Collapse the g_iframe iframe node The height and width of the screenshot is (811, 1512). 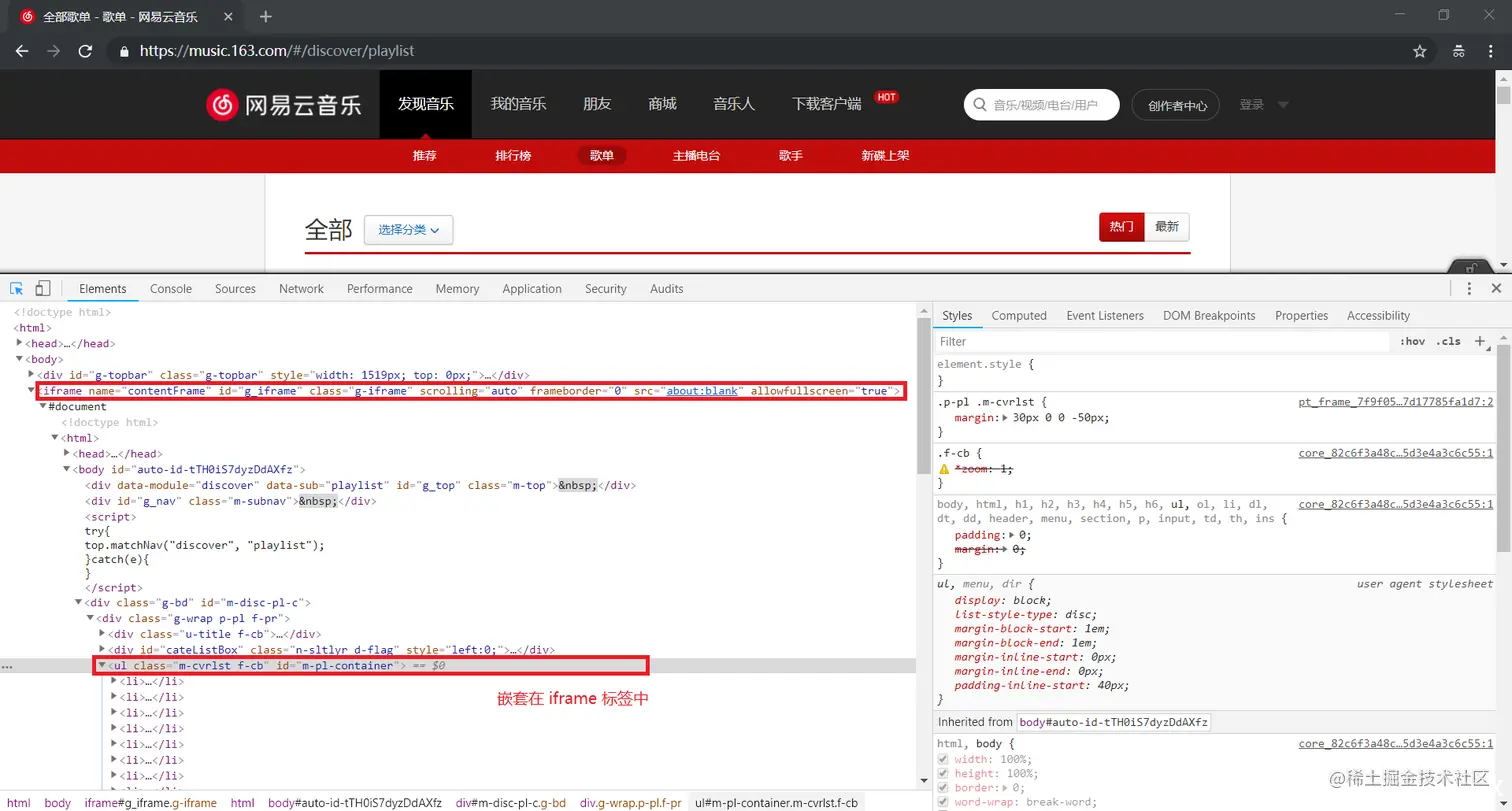pos(32,391)
